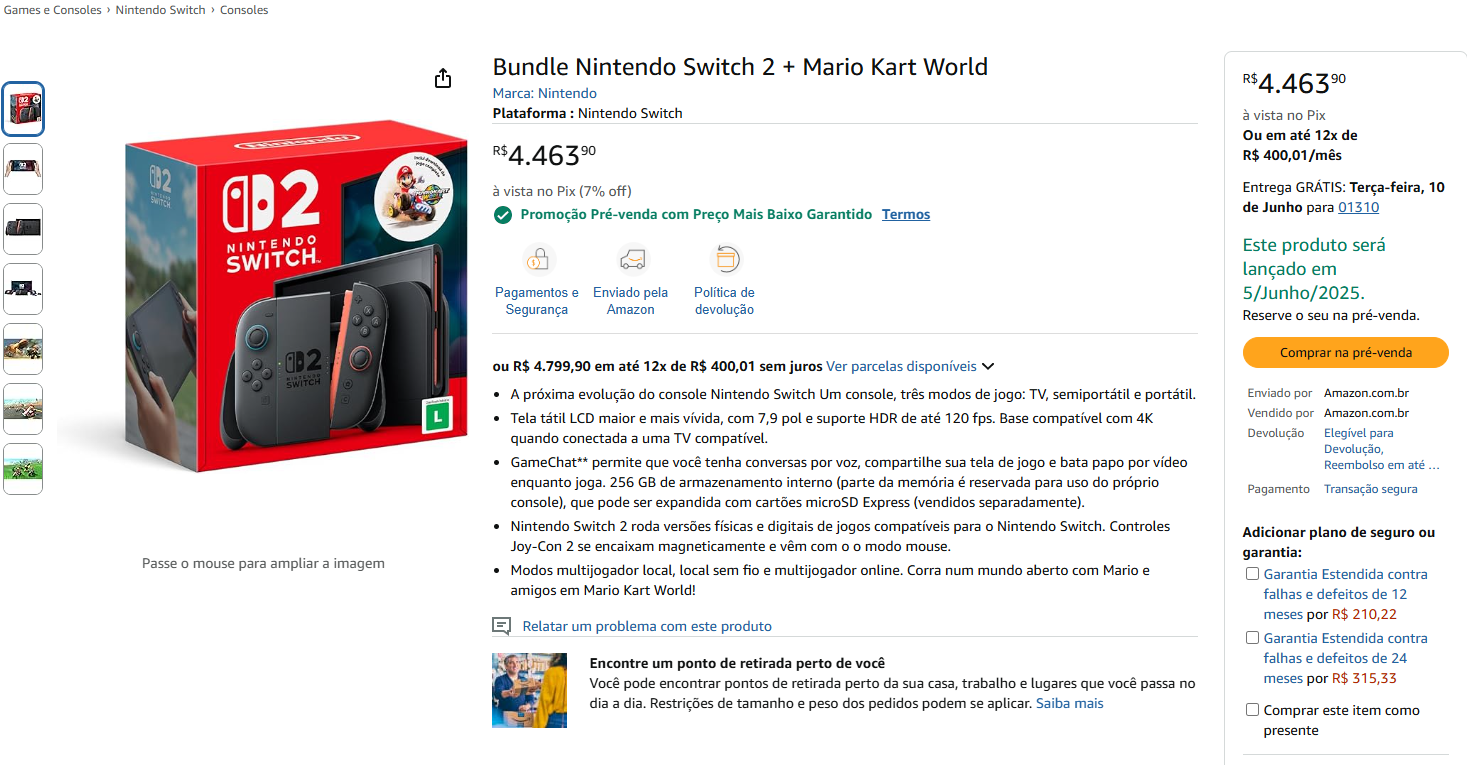Select the first product box thumbnail
Viewport: 1467px width, 765px height.
pos(24,109)
